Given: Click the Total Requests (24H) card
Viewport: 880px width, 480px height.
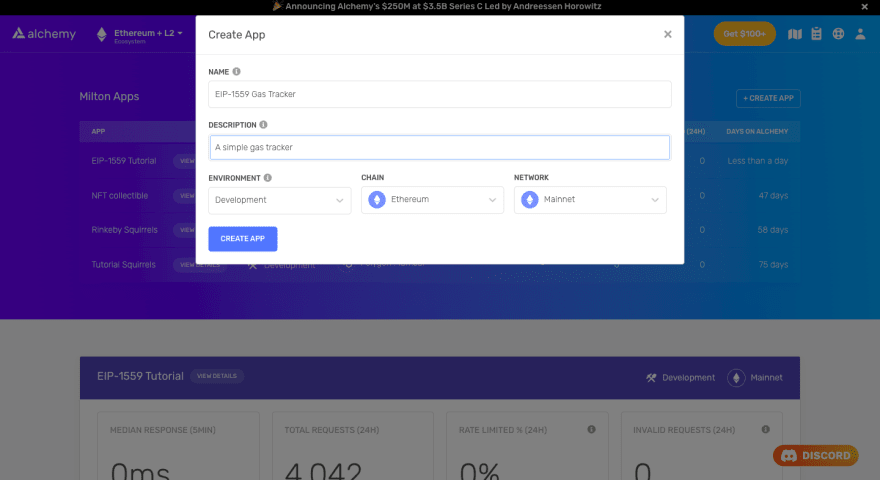Looking at the screenshot, I should coord(352,446).
